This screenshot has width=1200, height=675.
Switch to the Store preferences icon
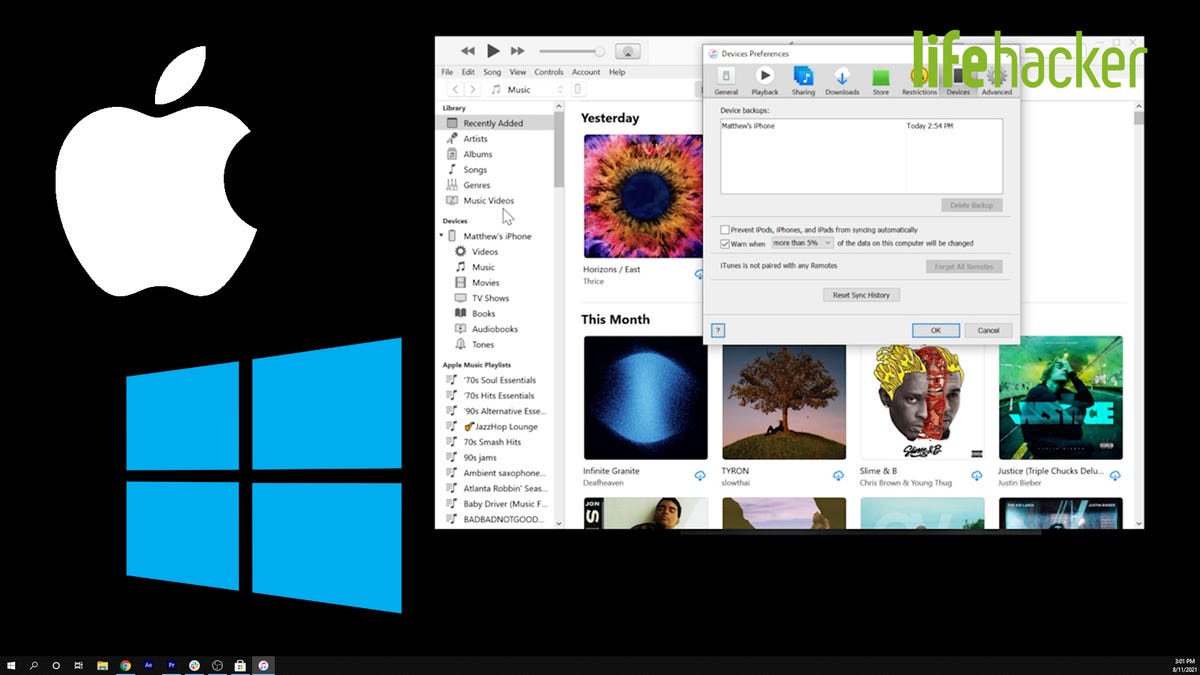pyautogui.click(x=880, y=77)
